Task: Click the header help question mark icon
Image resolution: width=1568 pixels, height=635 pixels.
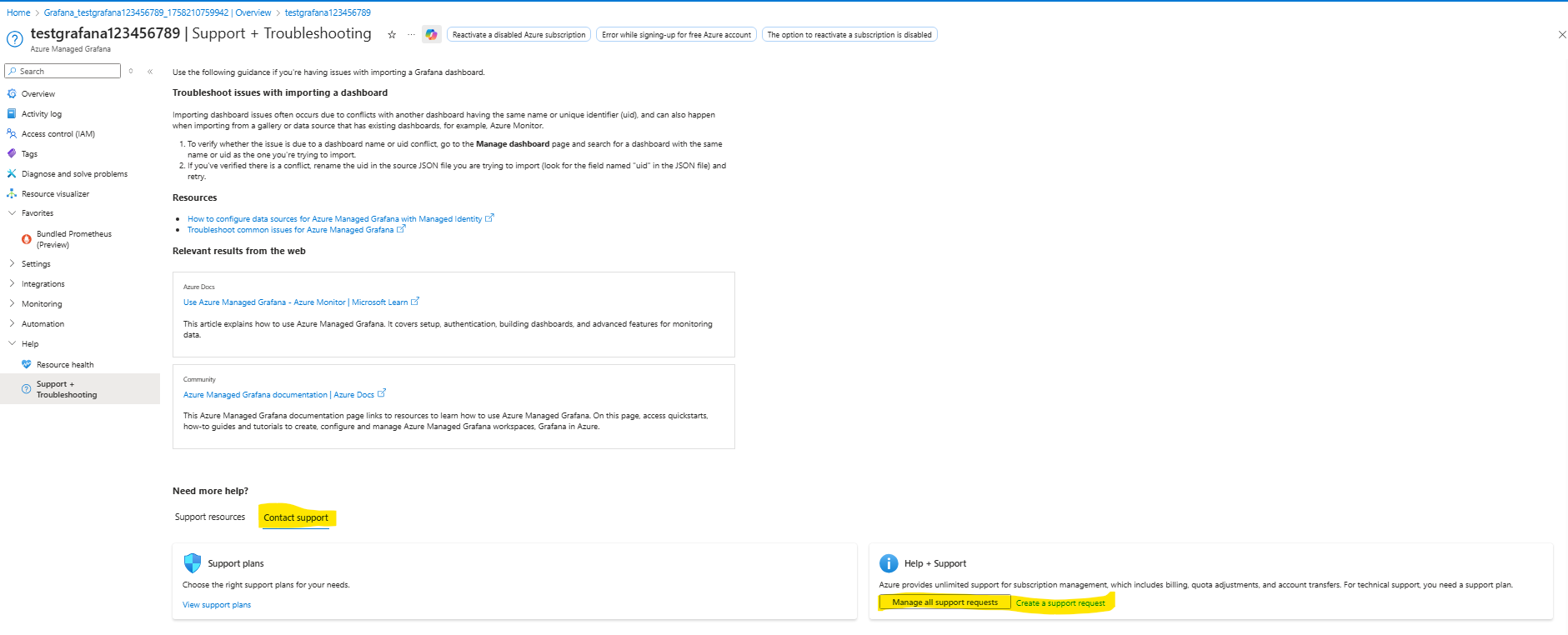Action: coord(14,39)
